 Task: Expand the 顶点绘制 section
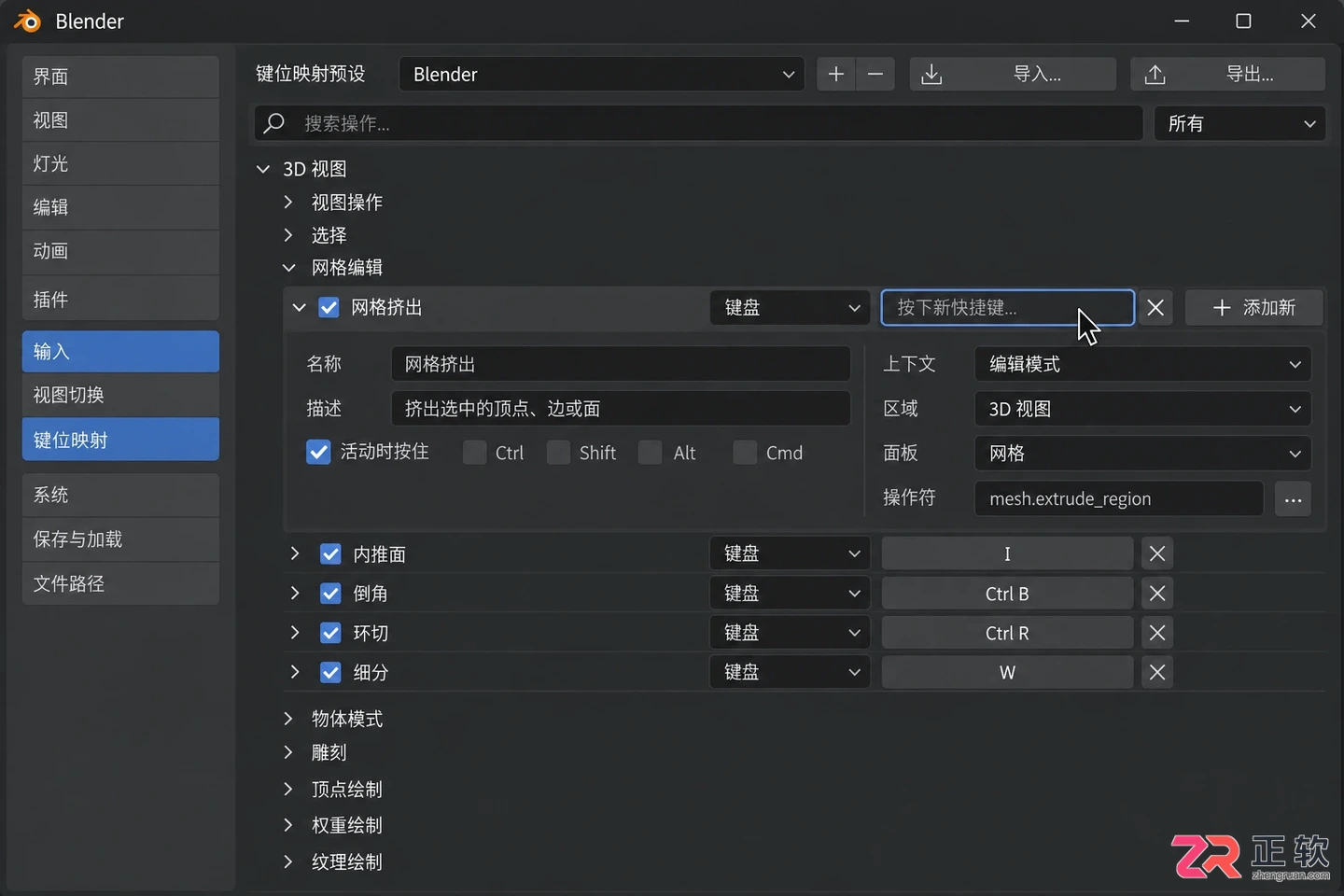click(x=288, y=790)
